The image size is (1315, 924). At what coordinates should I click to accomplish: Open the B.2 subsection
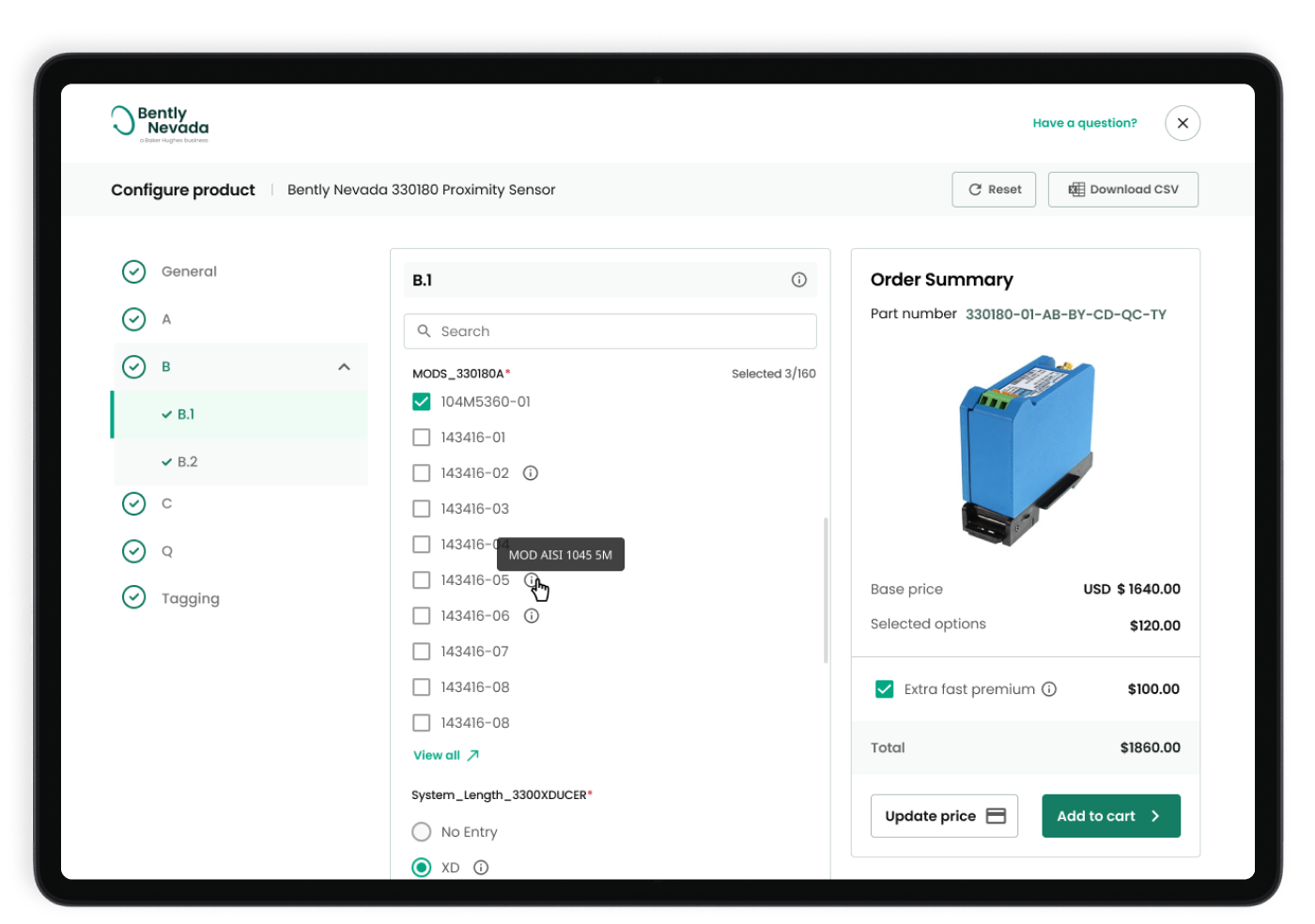click(x=240, y=462)
